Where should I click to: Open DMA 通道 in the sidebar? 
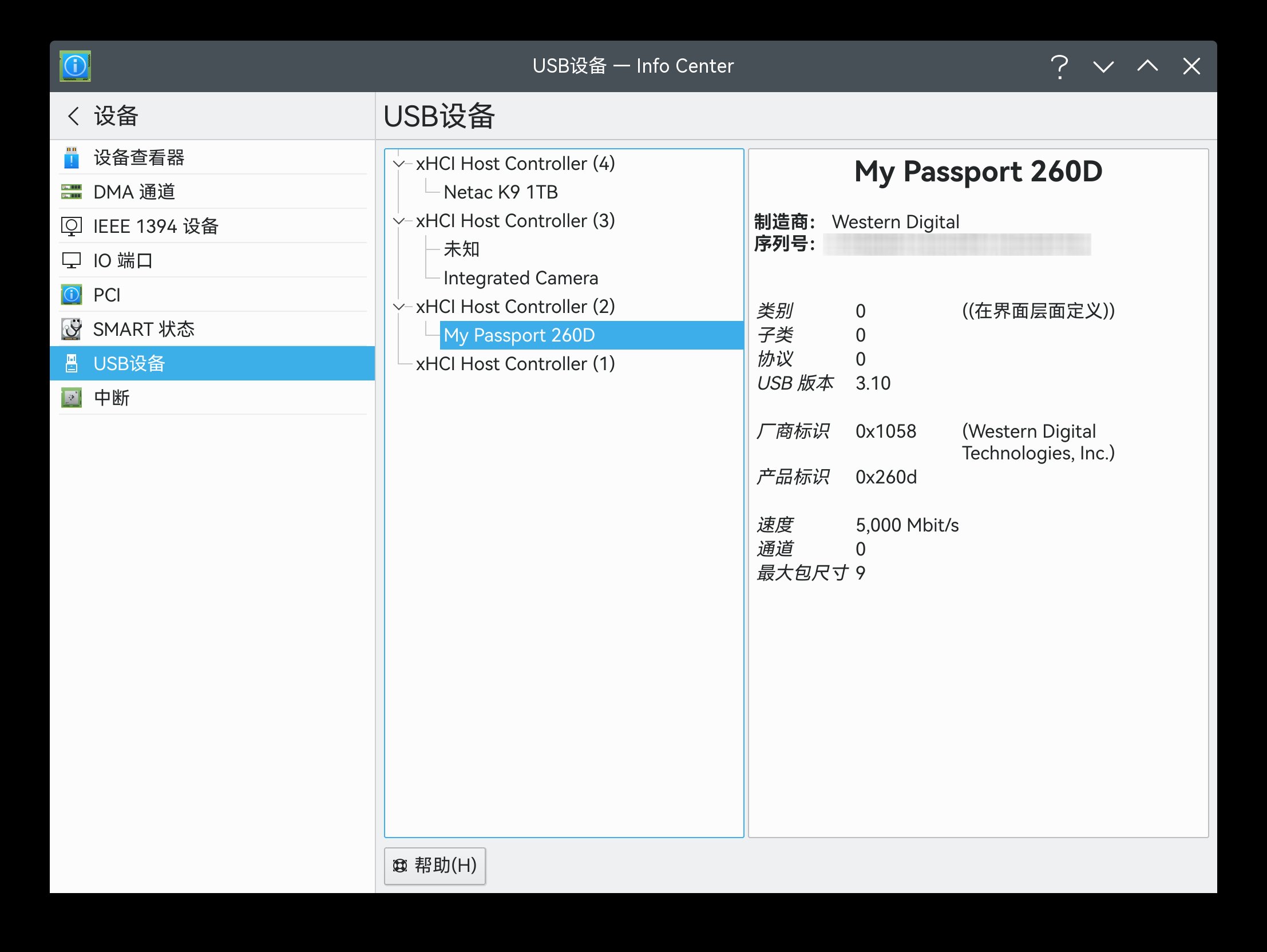212,192
